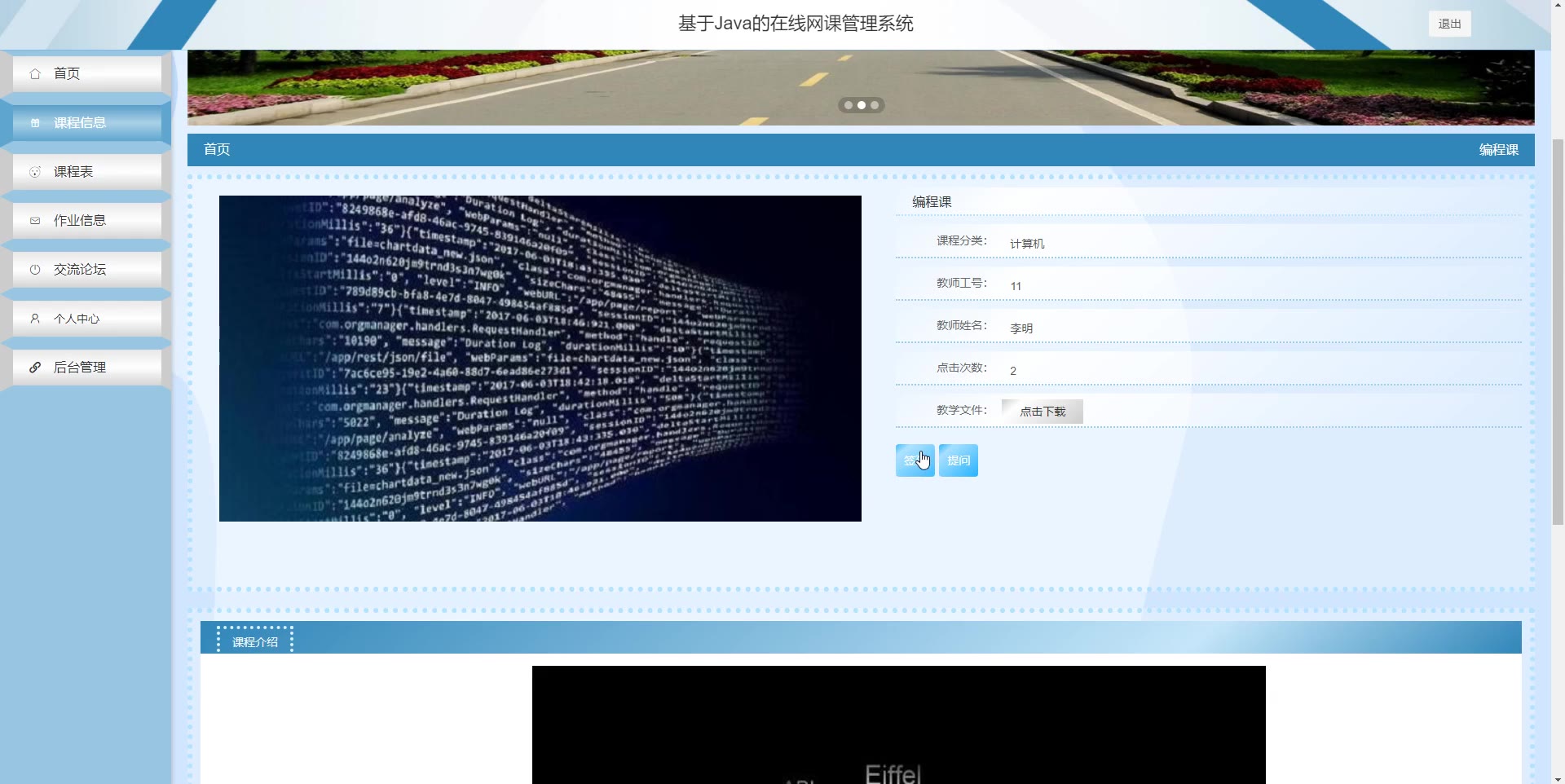Click the 点击次数 value 2
This screenshot has width=1565, height=784.
pos(1013,371)
